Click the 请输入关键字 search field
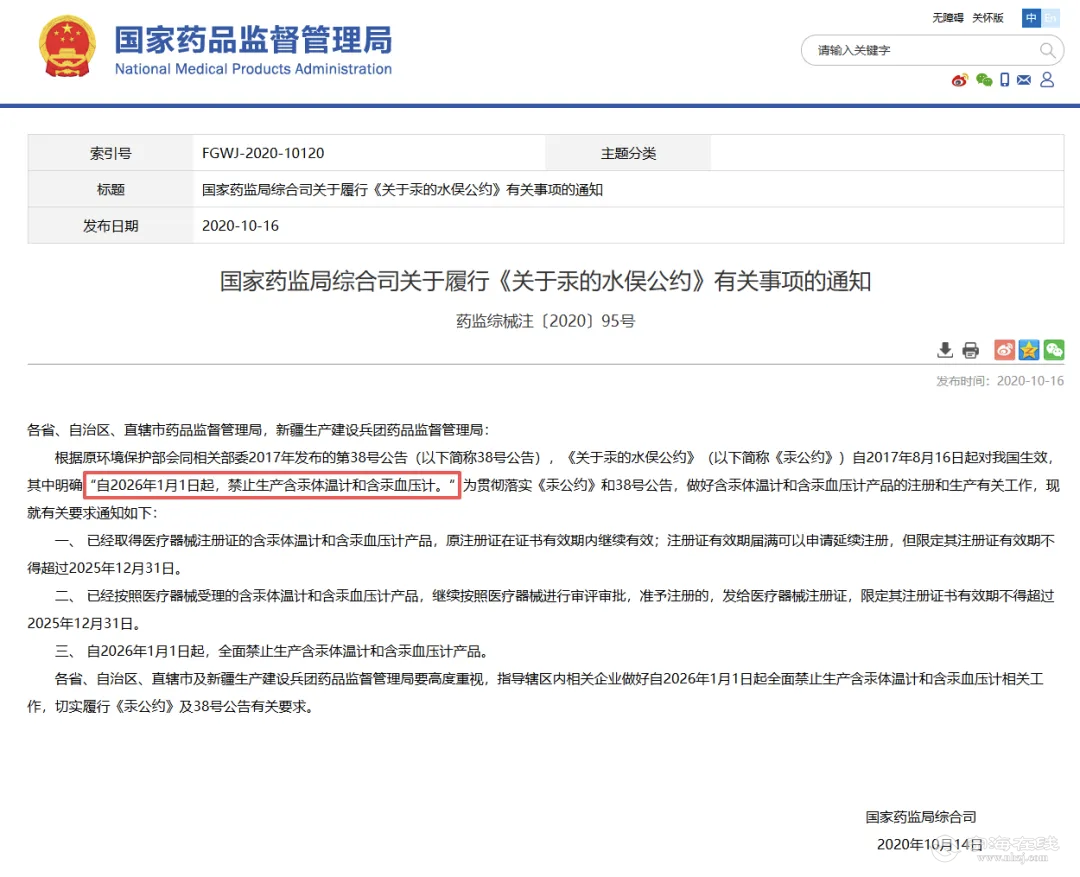The image size is (1080, 877). coord(920,50)
